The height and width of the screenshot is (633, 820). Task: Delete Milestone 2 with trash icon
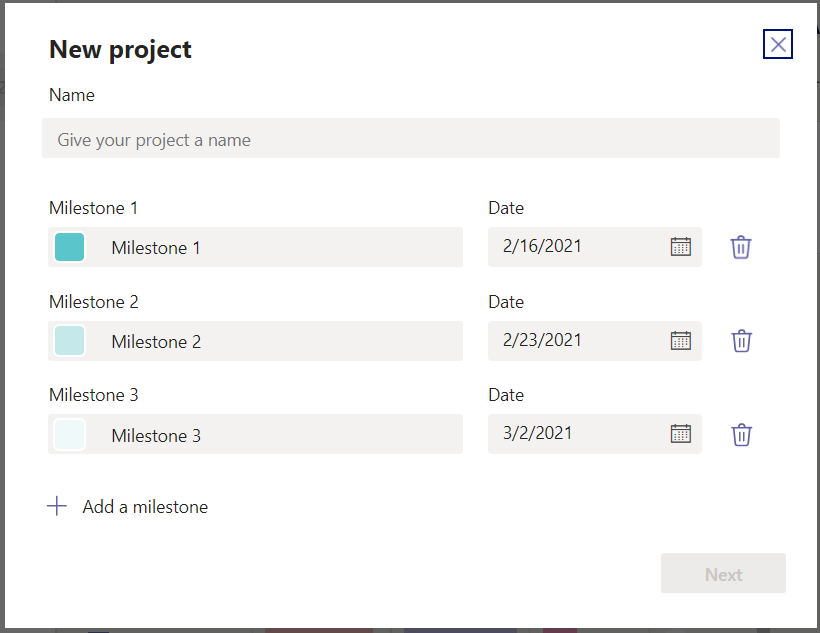click(741, 341)
